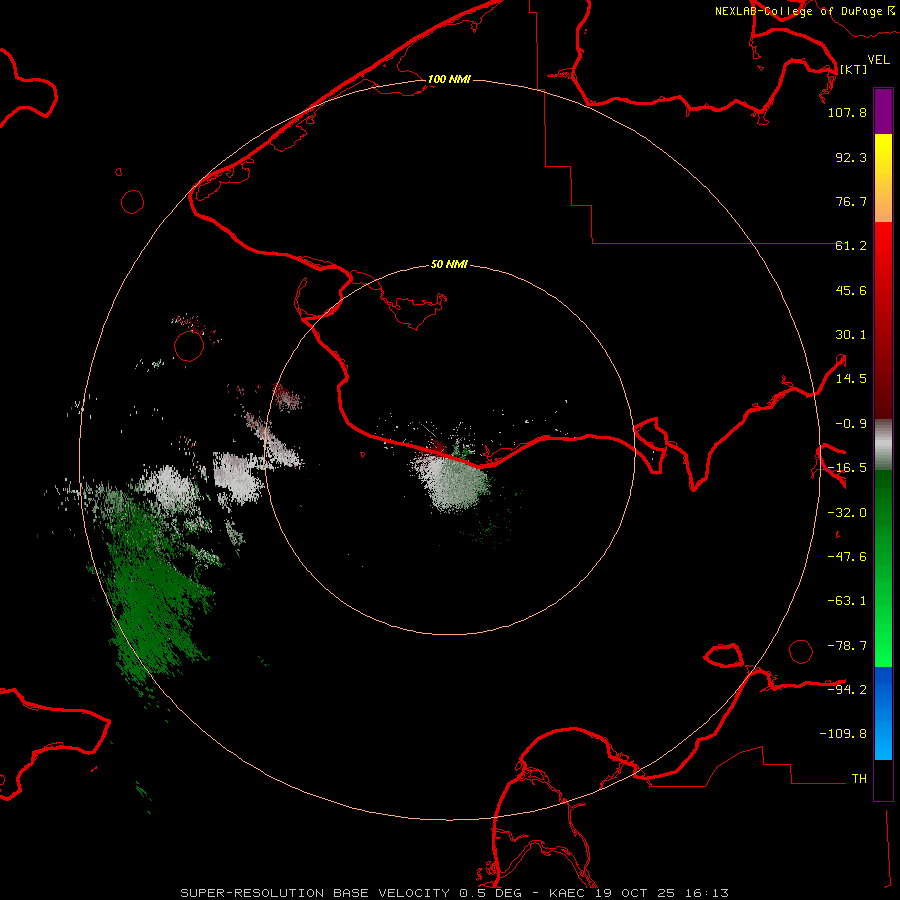900x900 pixels.
Task: Click the 30.1 legend value
Action: [851, 335]
